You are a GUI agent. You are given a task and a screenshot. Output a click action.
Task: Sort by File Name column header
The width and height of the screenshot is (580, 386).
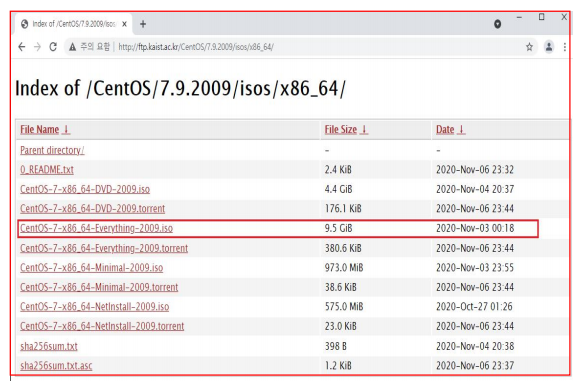click(x=45, y=129)
